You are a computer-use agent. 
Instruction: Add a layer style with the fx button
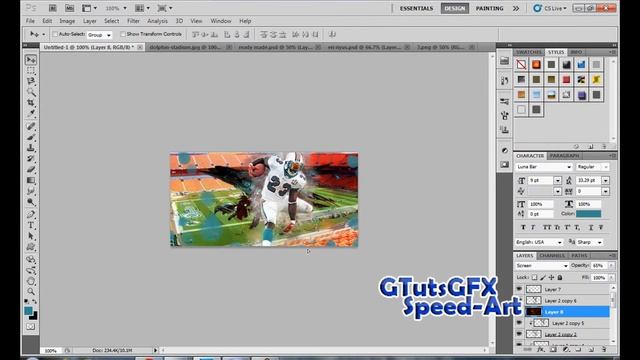(x=540, y=349)
